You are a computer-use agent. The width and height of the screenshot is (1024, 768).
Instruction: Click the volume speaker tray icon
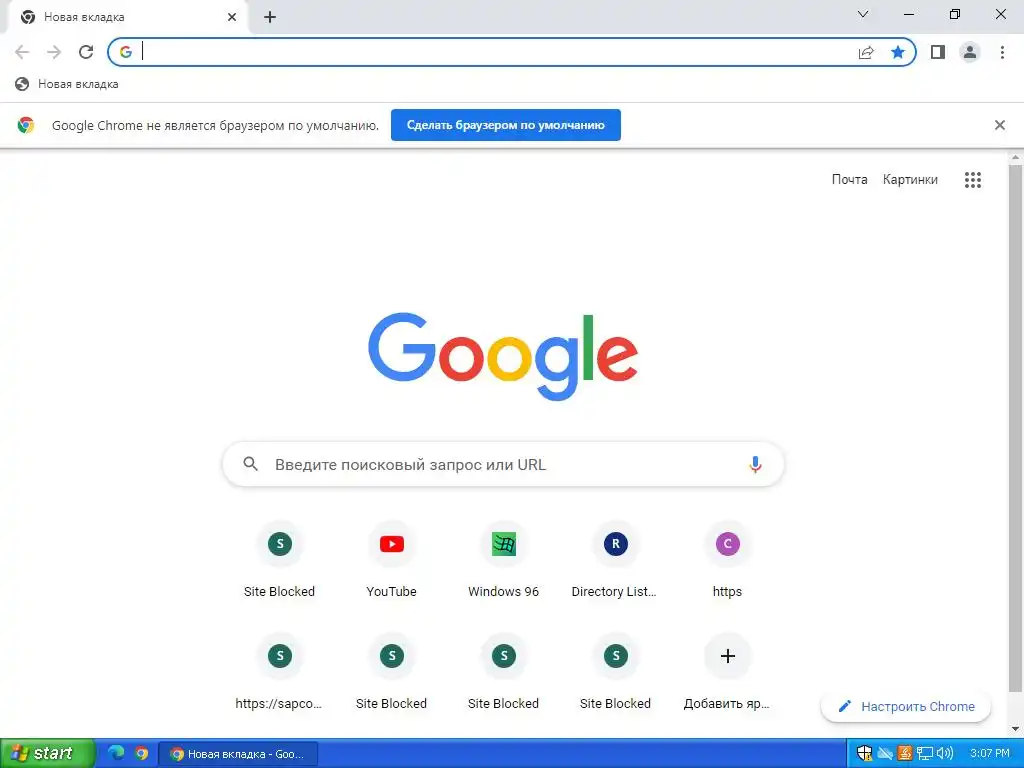(944, 753)
